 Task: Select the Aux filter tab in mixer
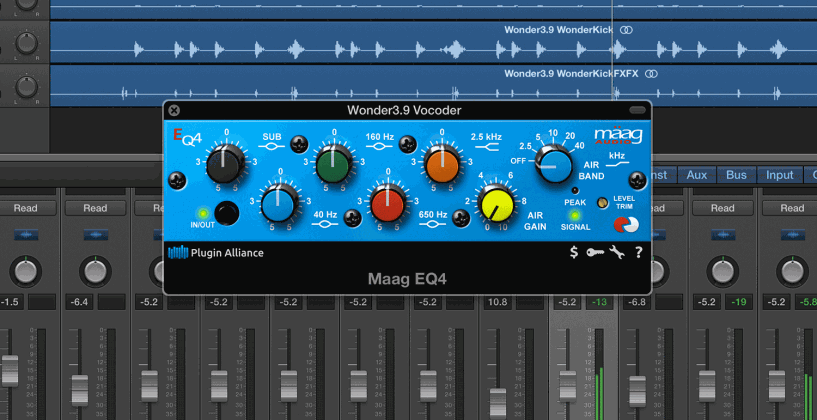[x=697, y=175]
